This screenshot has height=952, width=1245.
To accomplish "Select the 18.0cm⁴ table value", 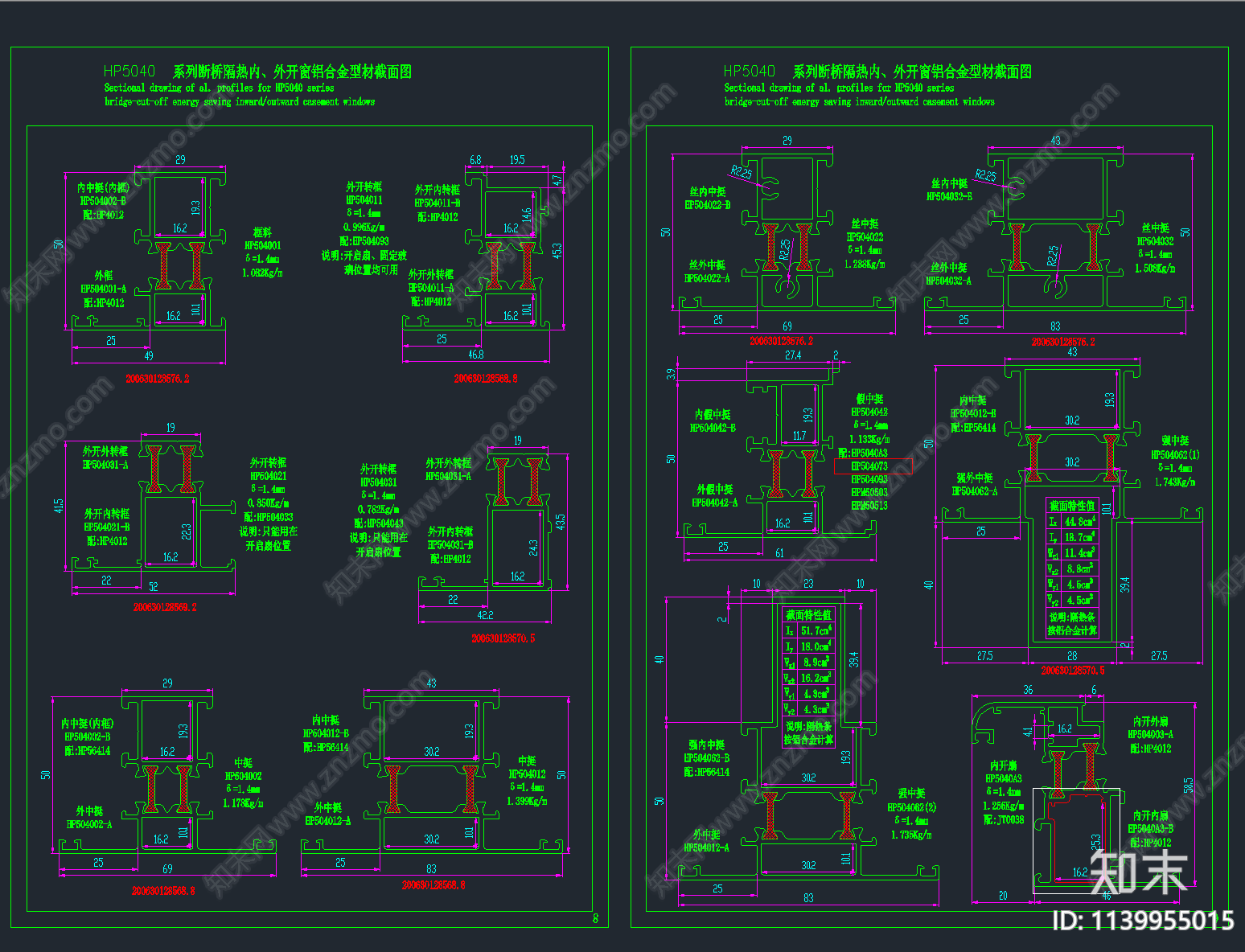I will click(816, 646).
